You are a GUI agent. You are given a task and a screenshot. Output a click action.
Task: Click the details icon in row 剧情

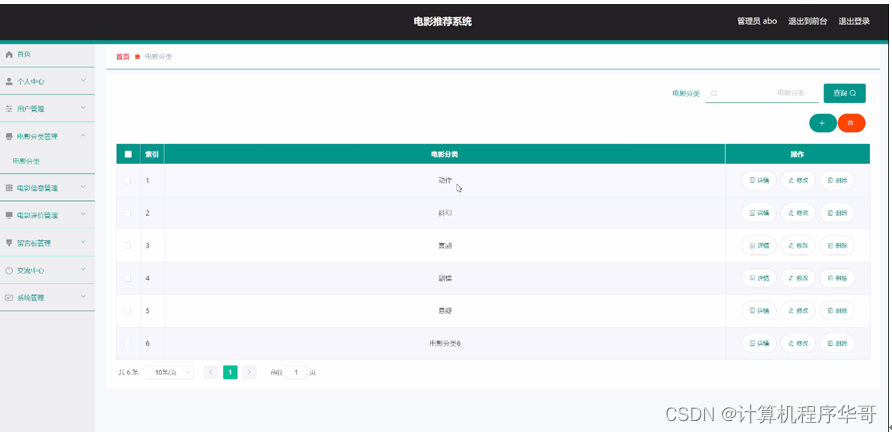[x=752, y=278]
